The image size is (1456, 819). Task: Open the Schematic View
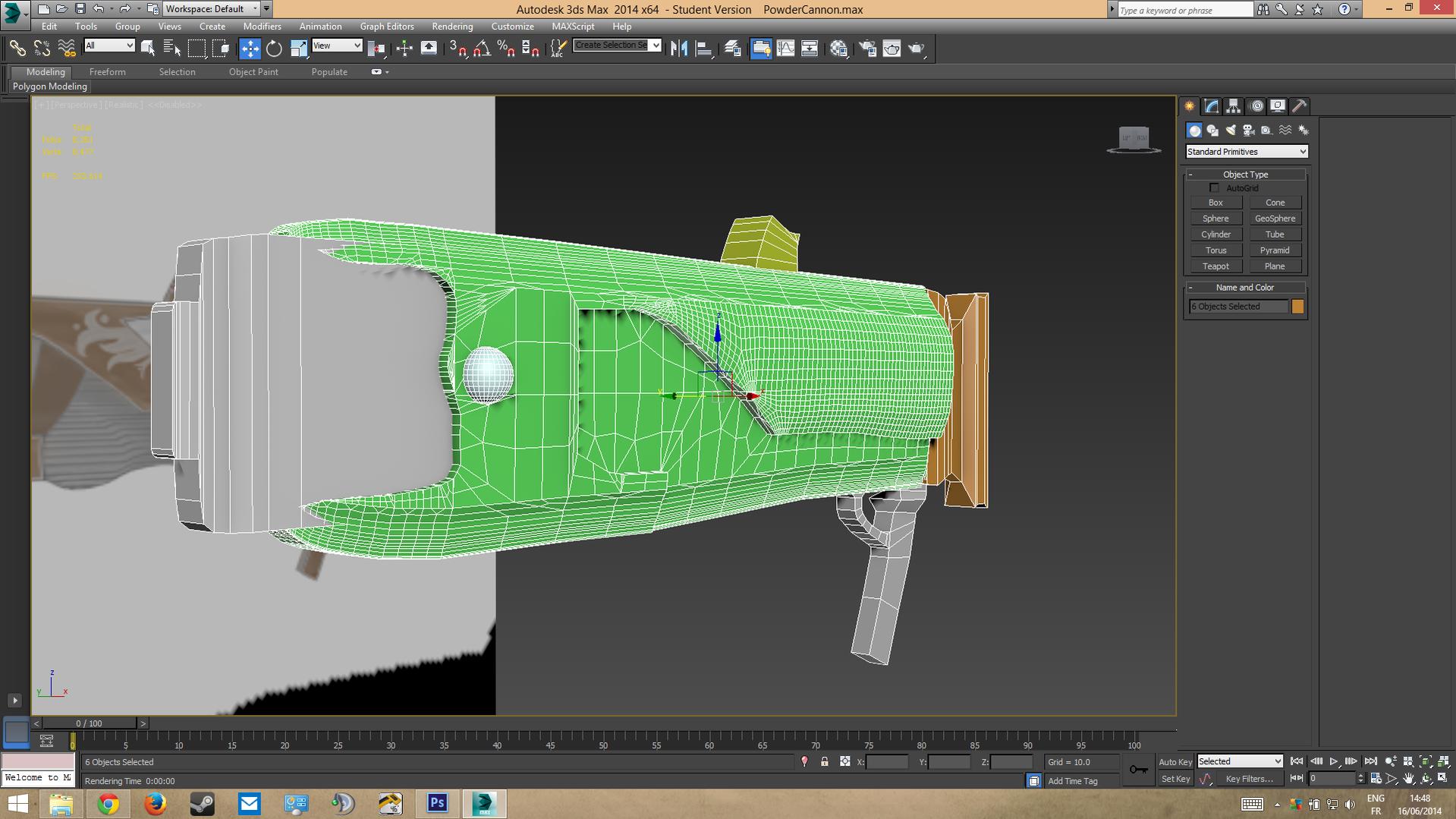[x=810, y=49]
